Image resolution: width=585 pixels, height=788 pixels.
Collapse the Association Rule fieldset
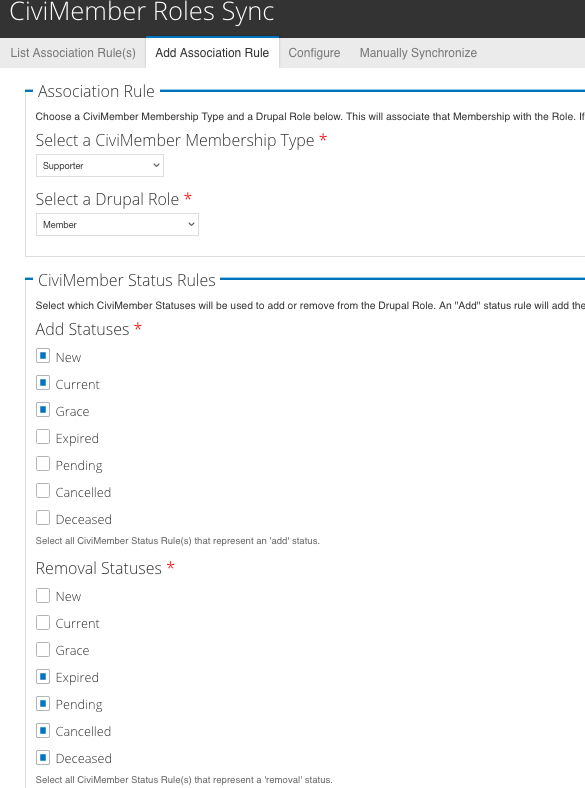tap(96, 91)
